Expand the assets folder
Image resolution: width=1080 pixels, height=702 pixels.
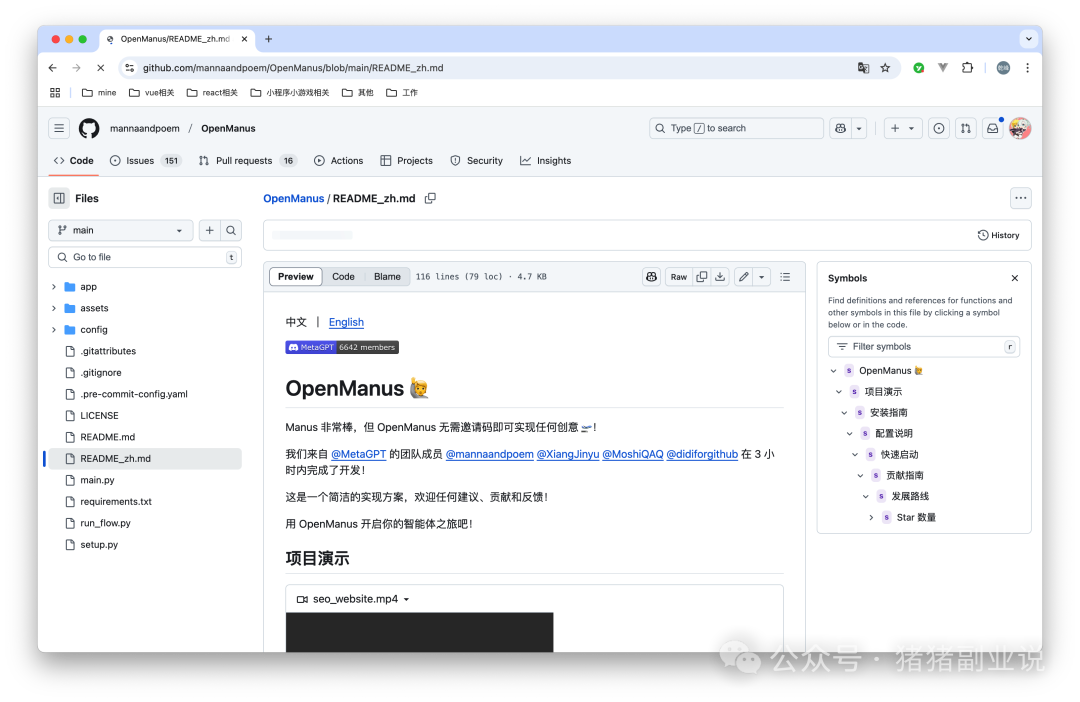tap(54, 308)
